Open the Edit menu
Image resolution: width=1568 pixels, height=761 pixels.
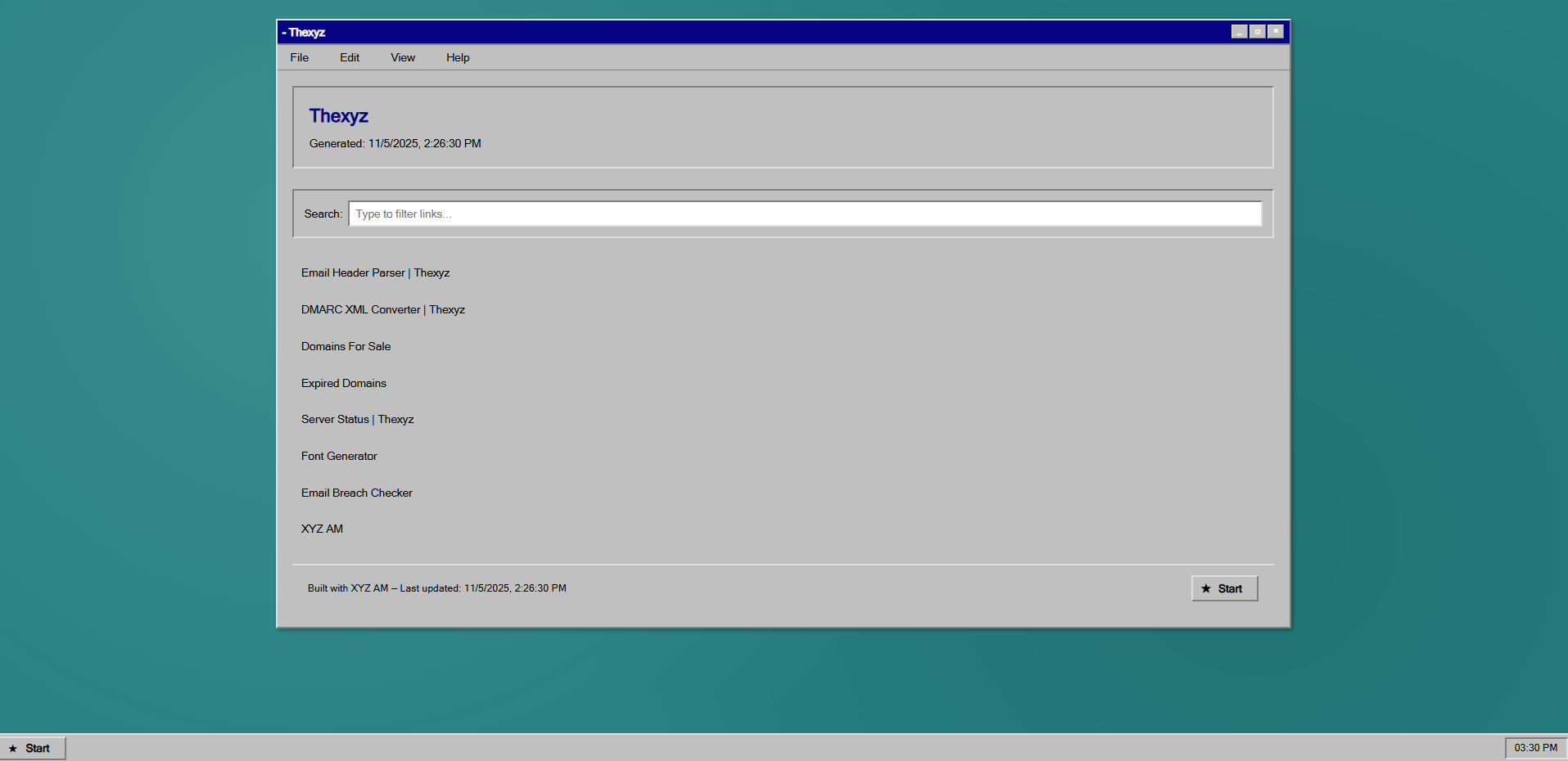coord(349,57)
